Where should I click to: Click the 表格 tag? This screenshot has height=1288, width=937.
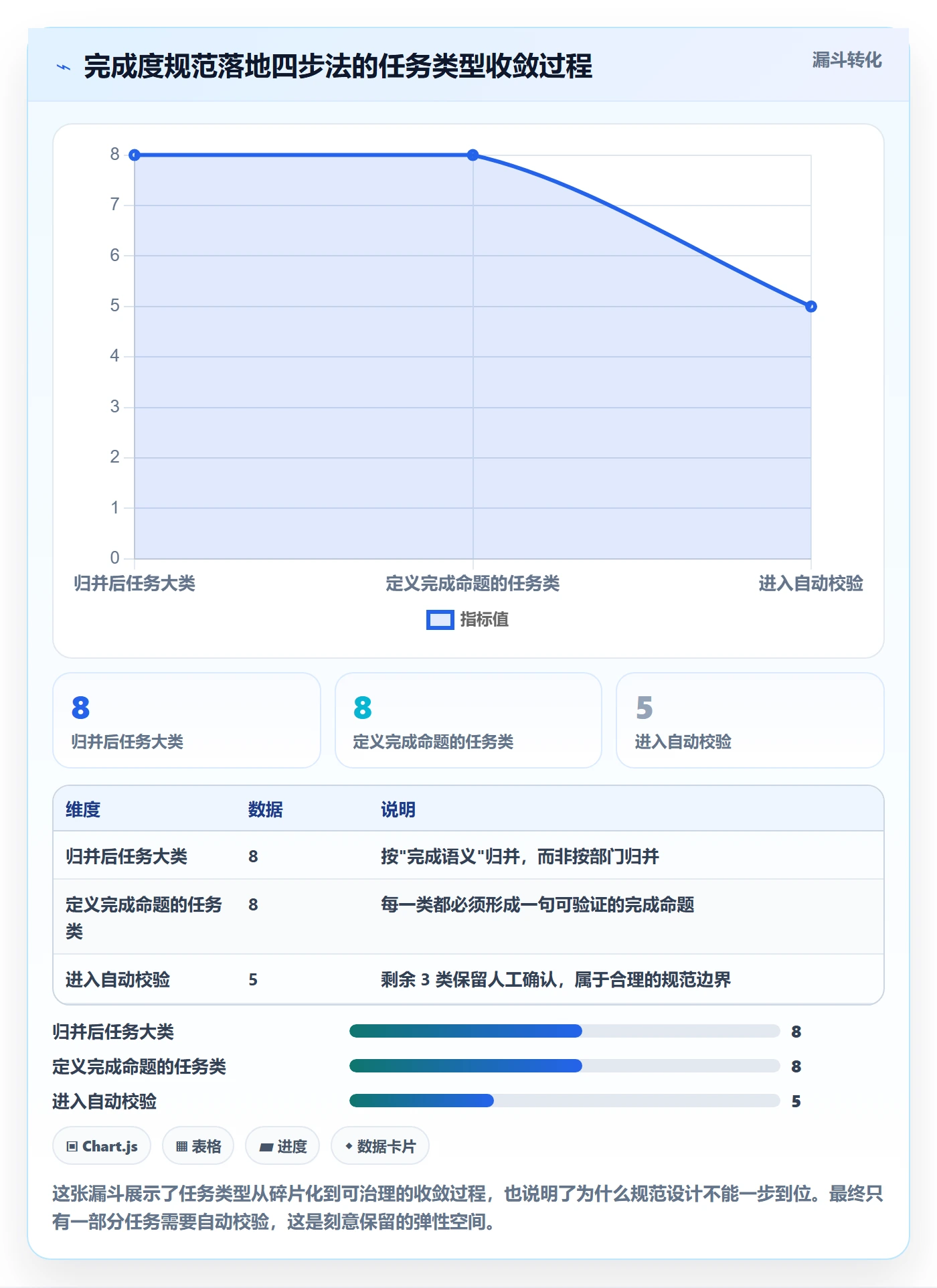pos(198,1146)
